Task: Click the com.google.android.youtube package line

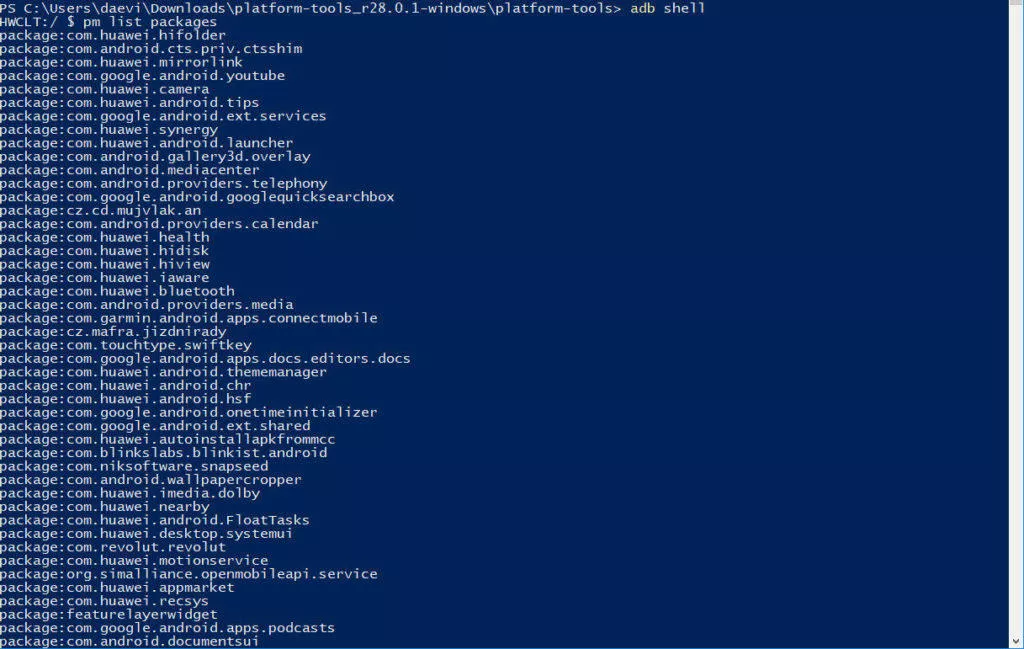Action: pyautogui.click(x=142, y=76)
